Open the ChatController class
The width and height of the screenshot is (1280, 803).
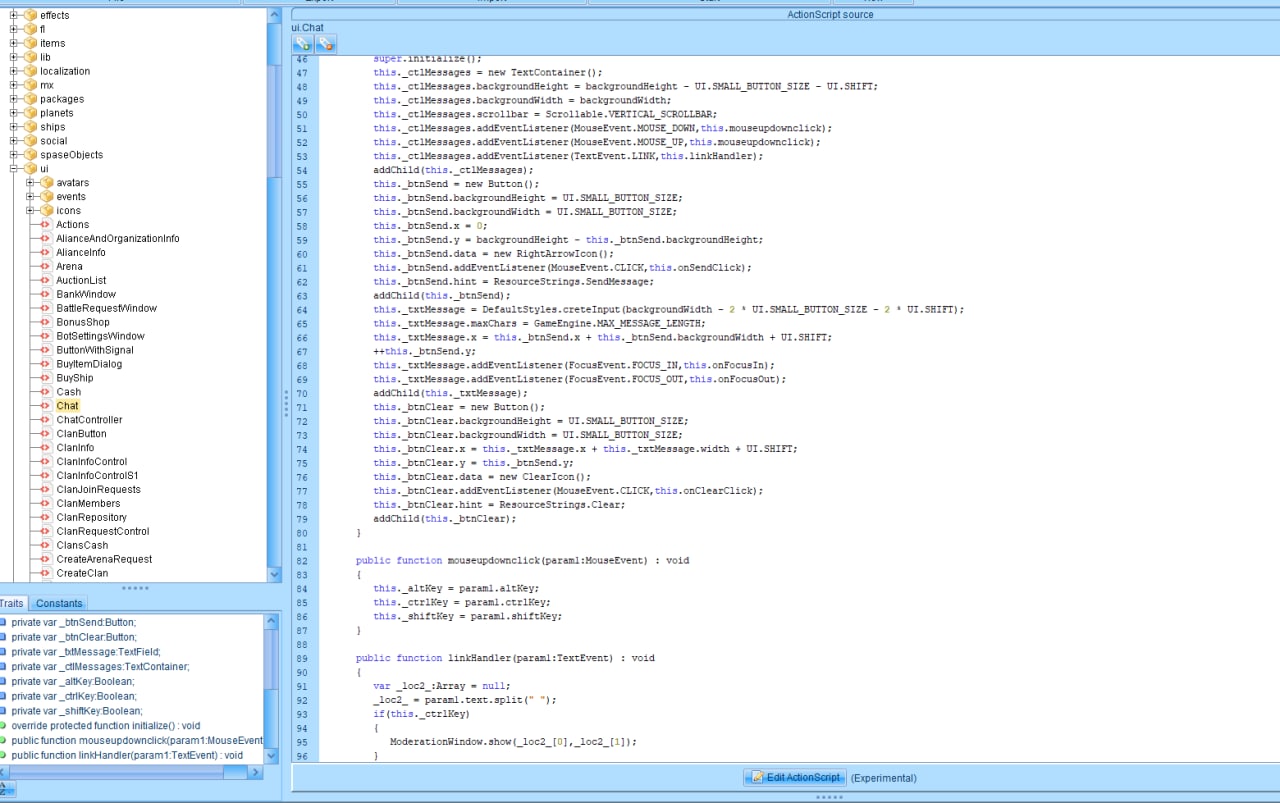90,420
